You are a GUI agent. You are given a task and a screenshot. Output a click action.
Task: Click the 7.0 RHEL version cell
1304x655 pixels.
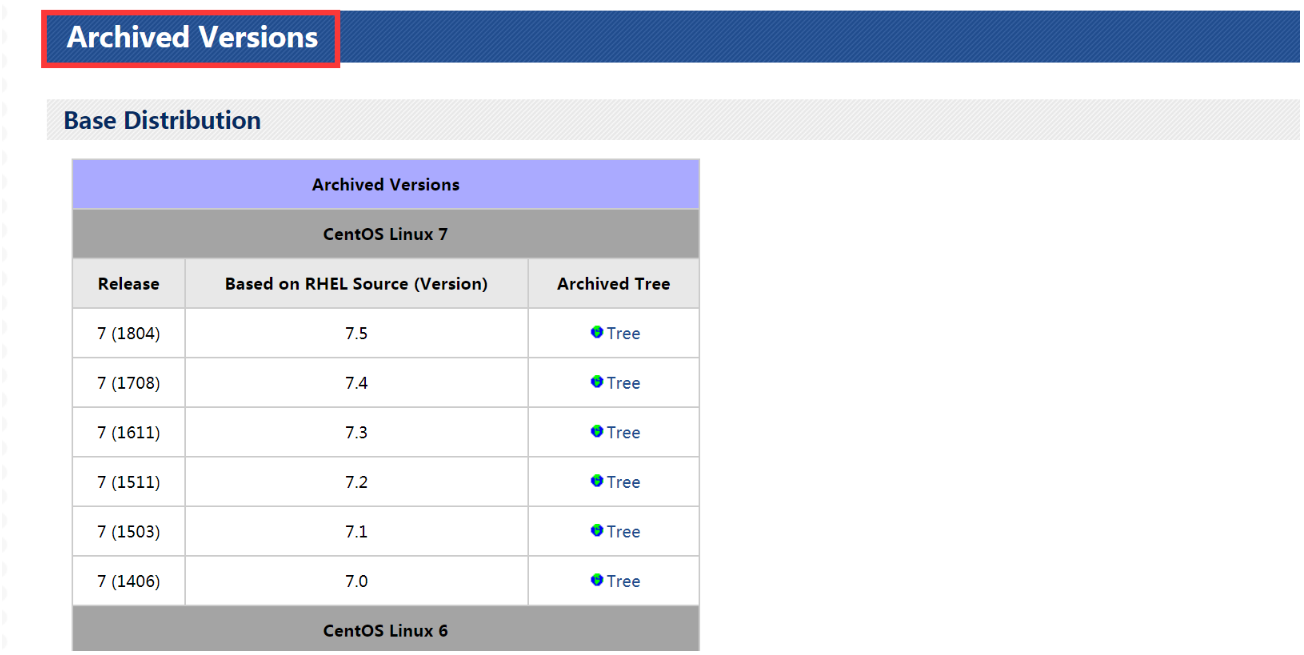[x=357, y=581]
